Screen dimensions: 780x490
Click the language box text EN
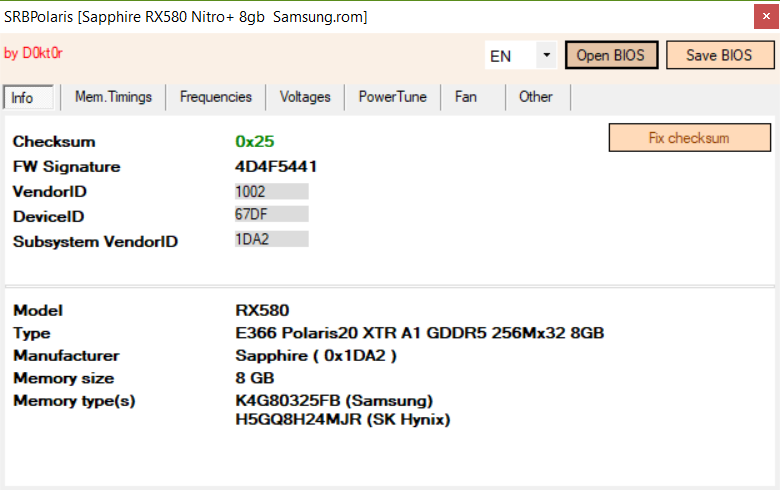click(x=500, y=56)
